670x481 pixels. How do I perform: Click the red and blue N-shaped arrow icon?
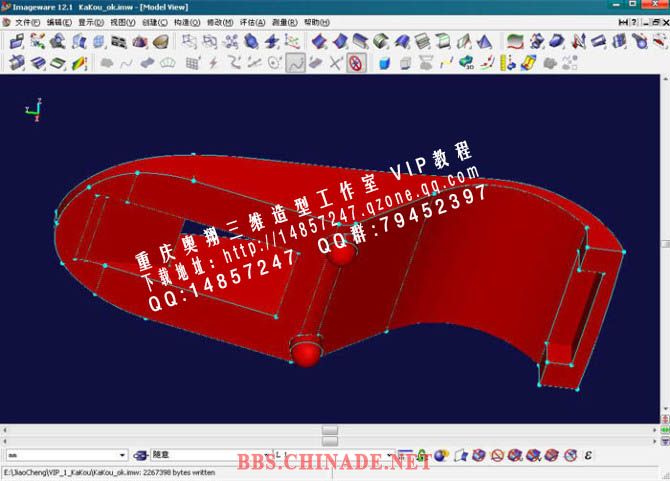click(579, 41)
